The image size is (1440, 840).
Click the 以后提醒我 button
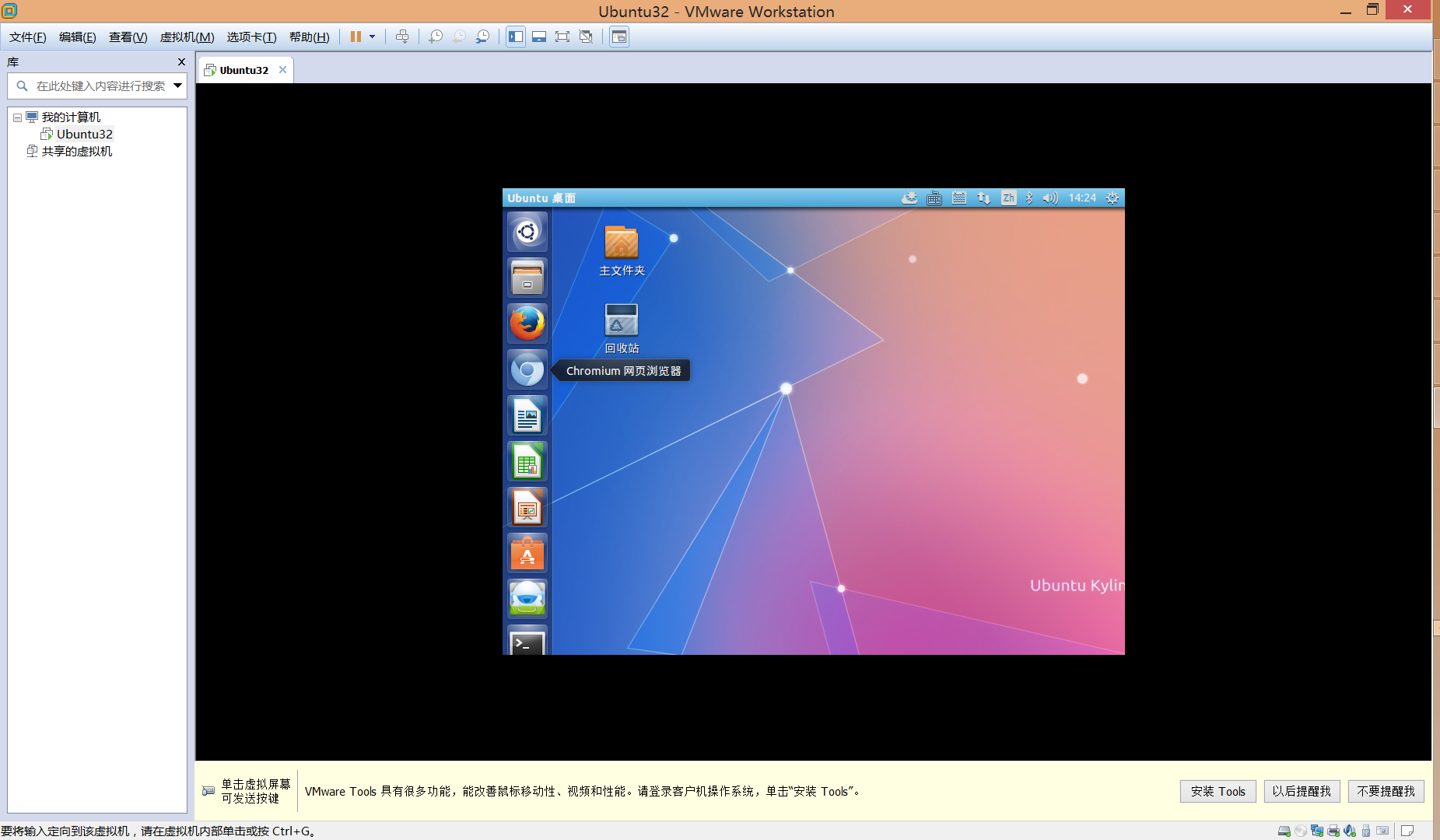click(x=1302, y=791)
